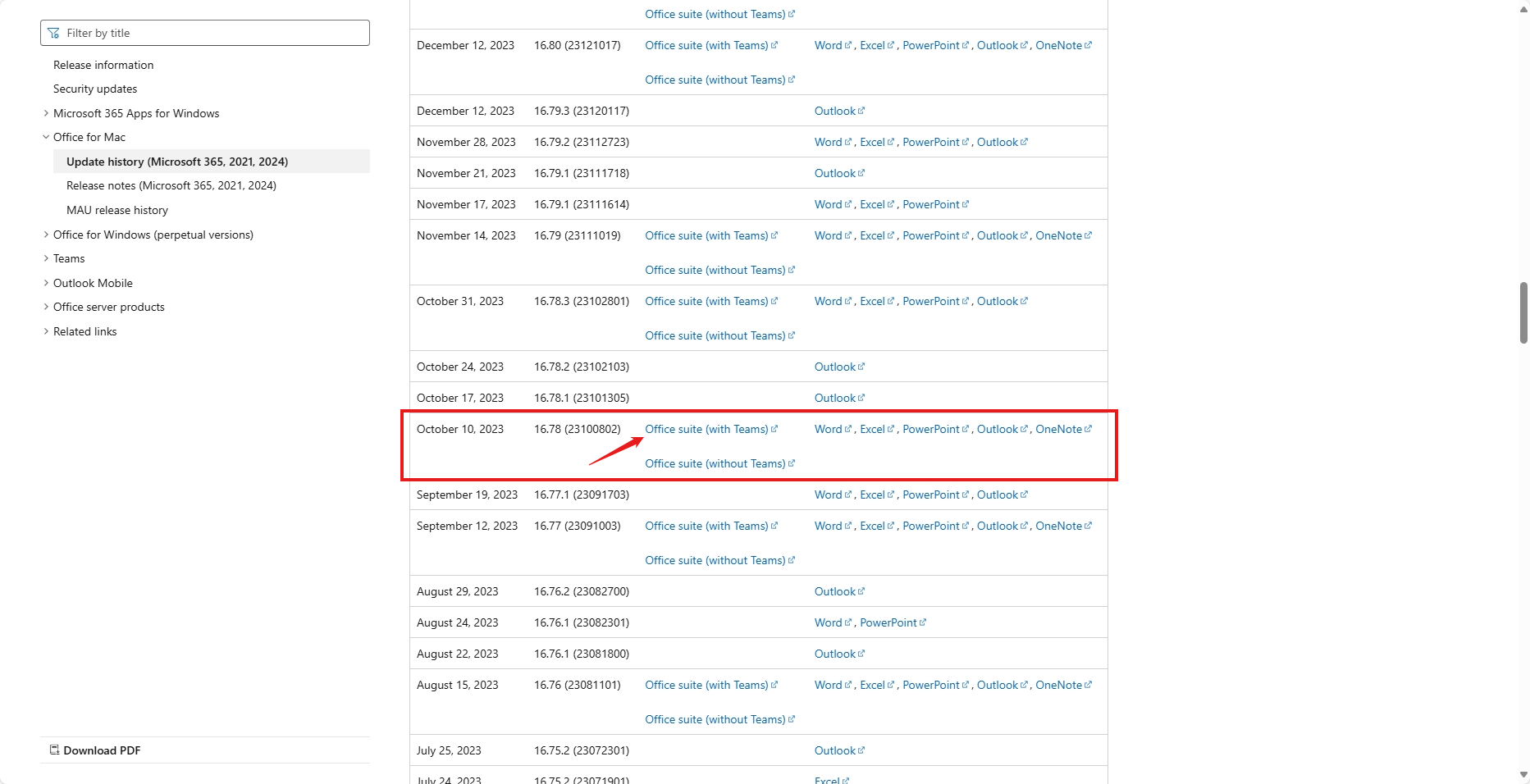
Task: Open Office suite (without Teams) for December 12, 2023
Action: (719, 80)
